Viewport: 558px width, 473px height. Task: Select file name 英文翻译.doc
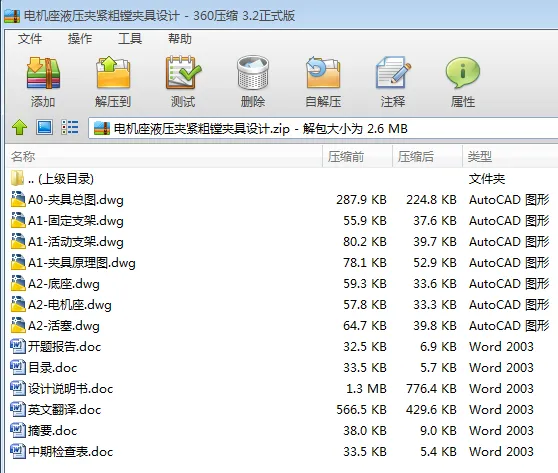pyautogui.click(x=64, y=410)
